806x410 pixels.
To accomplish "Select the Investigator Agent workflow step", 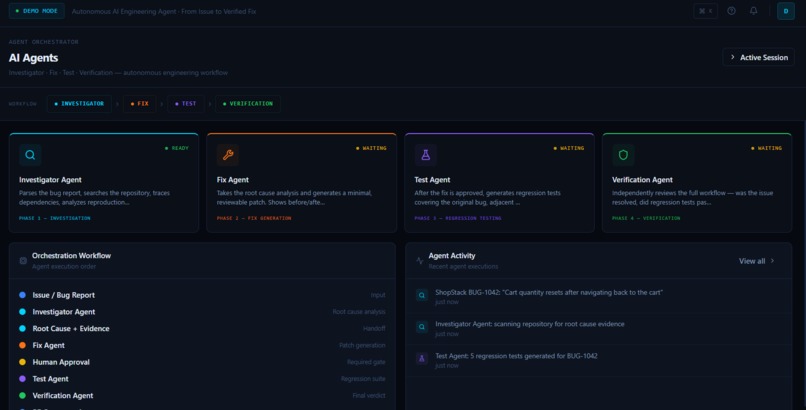I will pyautogui.click(x=203, y=312).
